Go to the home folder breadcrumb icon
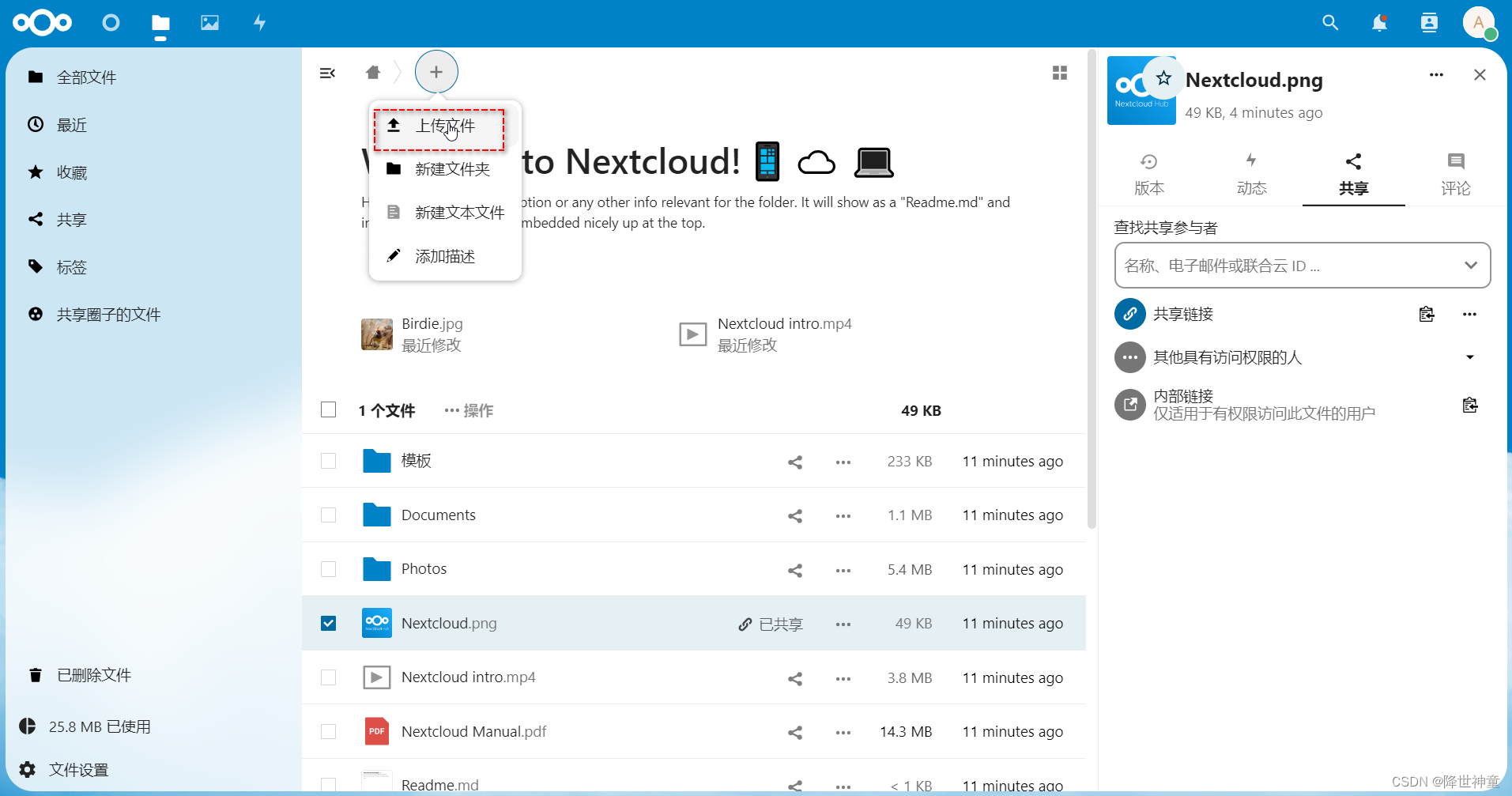The height and width of the screenshot is (796, 1512). coord(373,73)
